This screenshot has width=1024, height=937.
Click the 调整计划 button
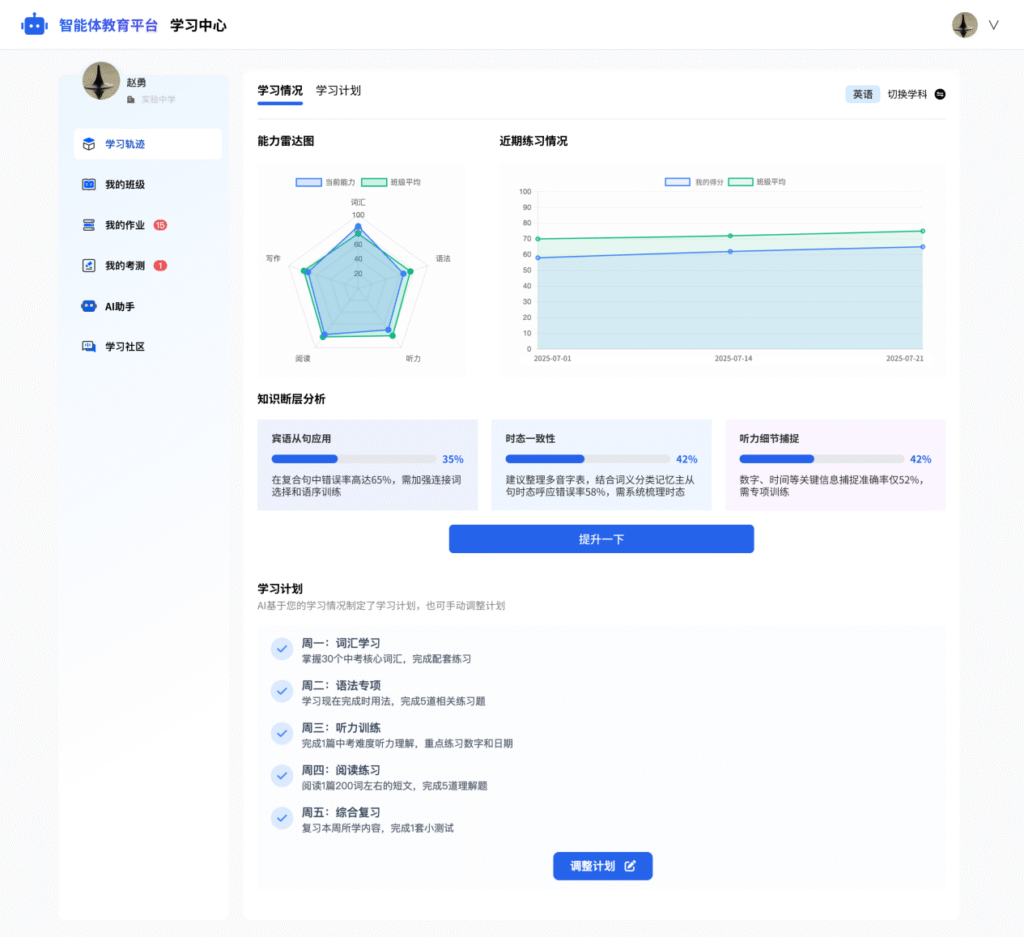click(x=602, y=866)
